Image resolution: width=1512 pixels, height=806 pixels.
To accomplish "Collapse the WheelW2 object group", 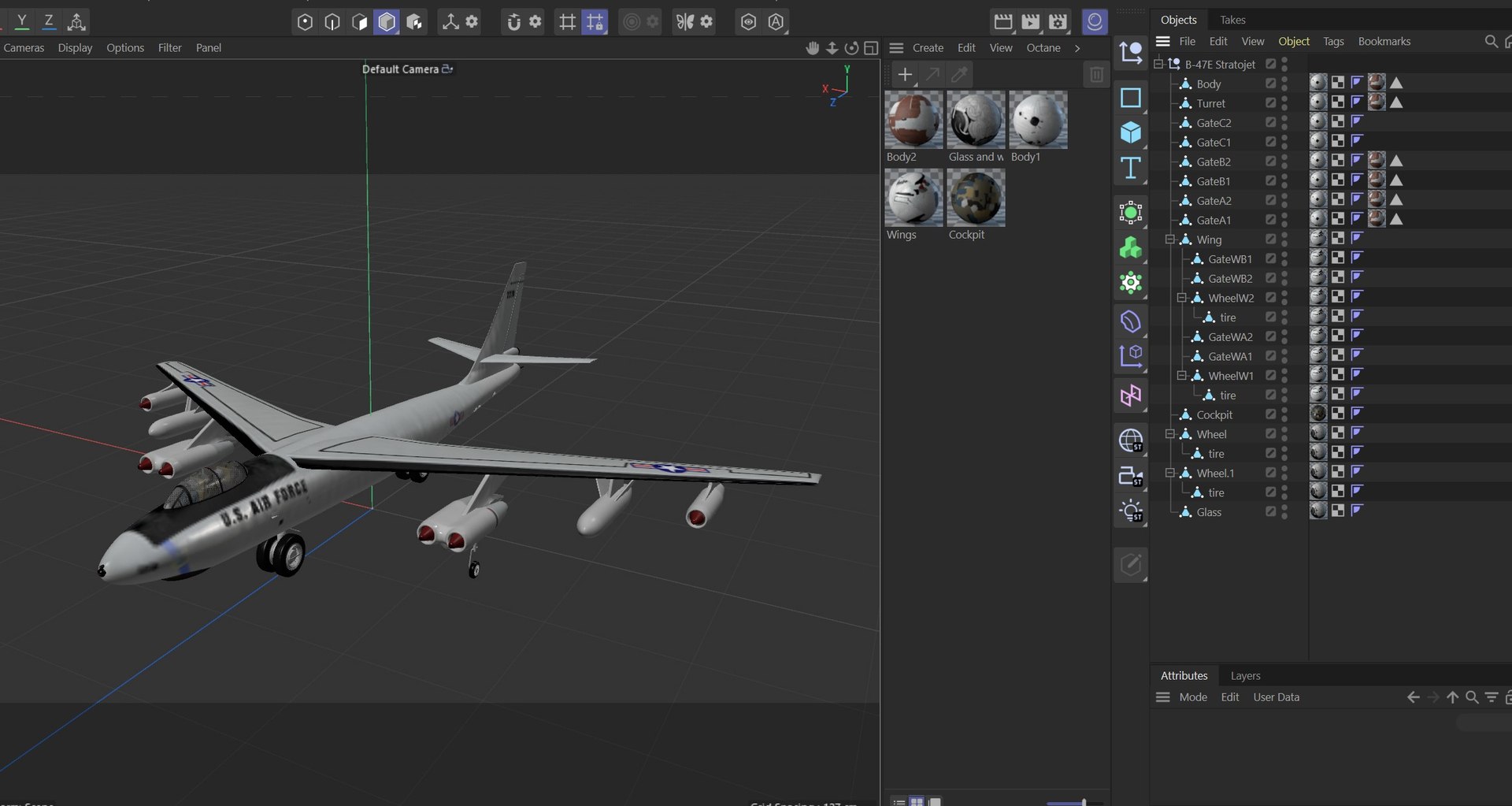I will [1182, 298].
